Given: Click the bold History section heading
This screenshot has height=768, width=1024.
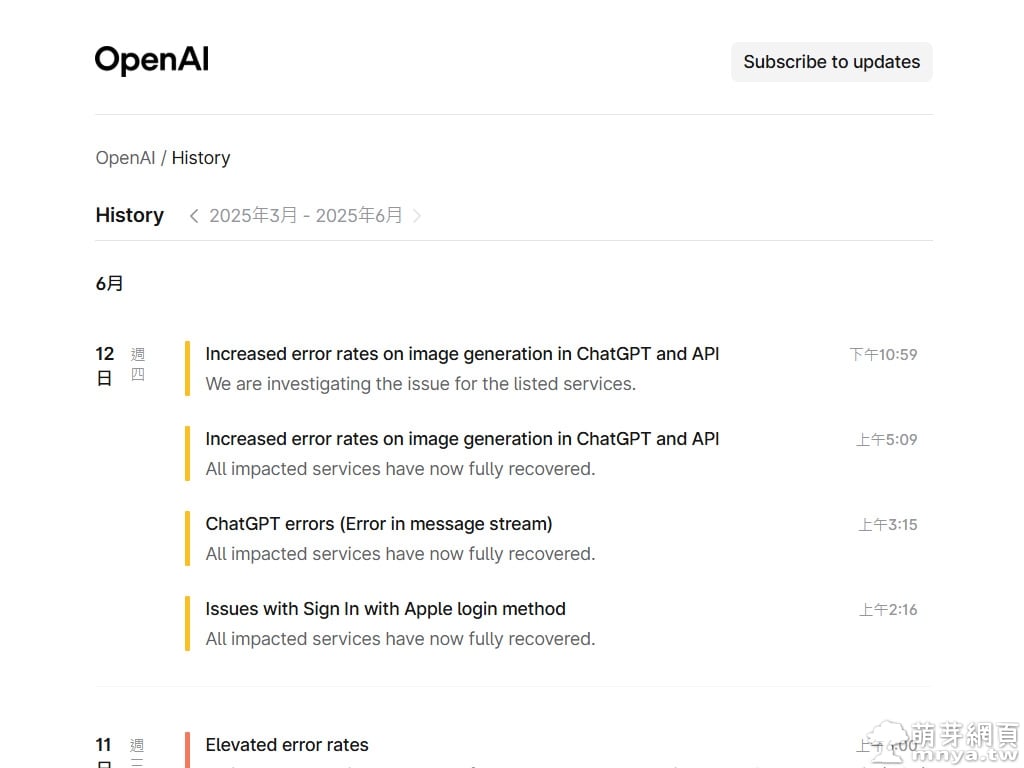Looking at the screenshot, I should tap(129, 216).
